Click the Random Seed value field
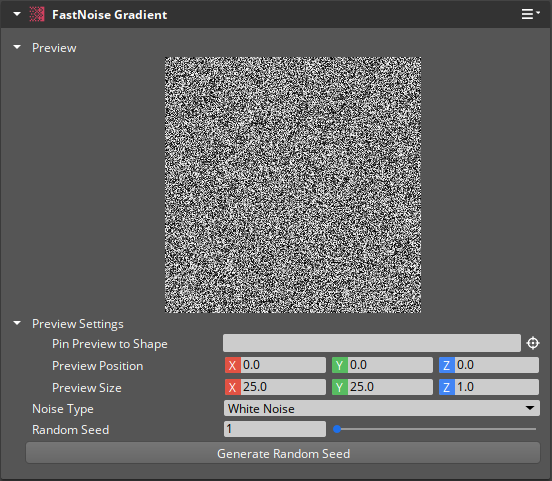The height and width of the screenshot is (481, 552). click(275, 429)
